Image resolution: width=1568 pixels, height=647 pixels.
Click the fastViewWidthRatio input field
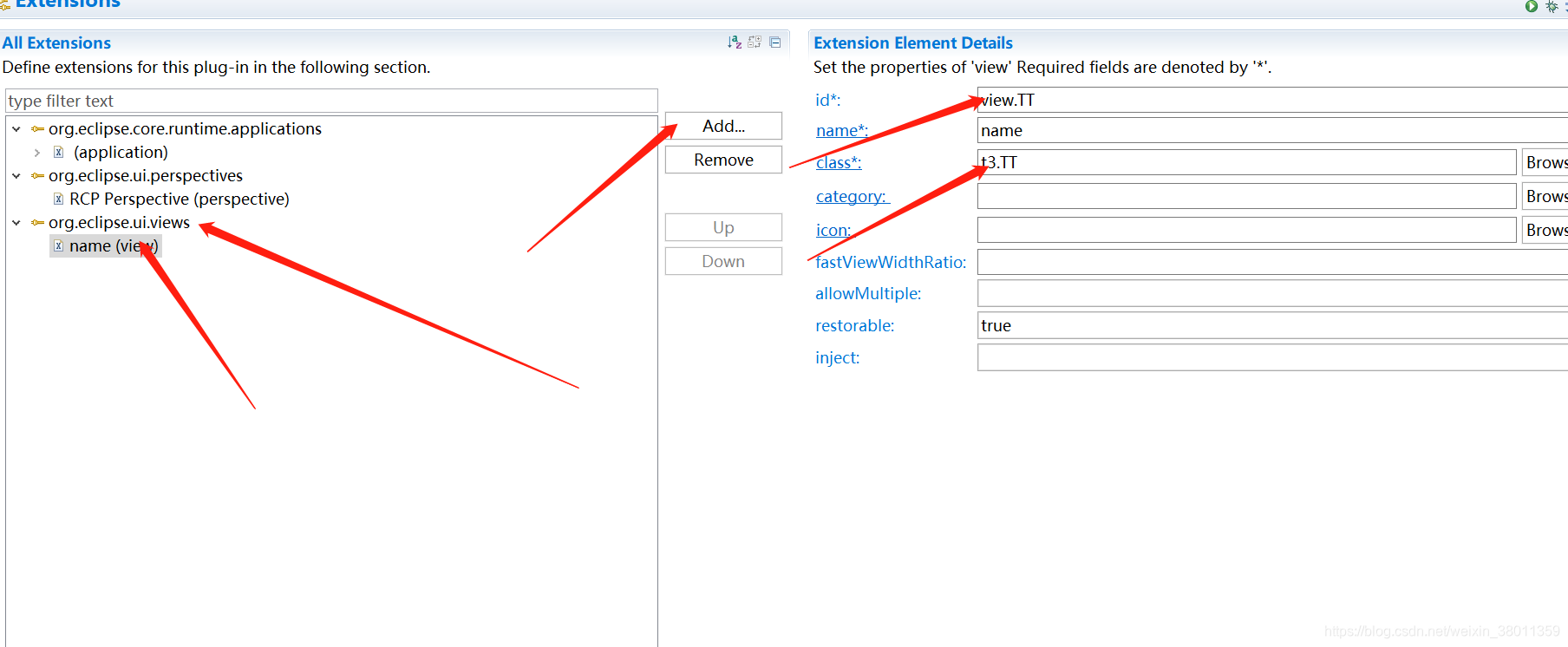(1272, 262)
